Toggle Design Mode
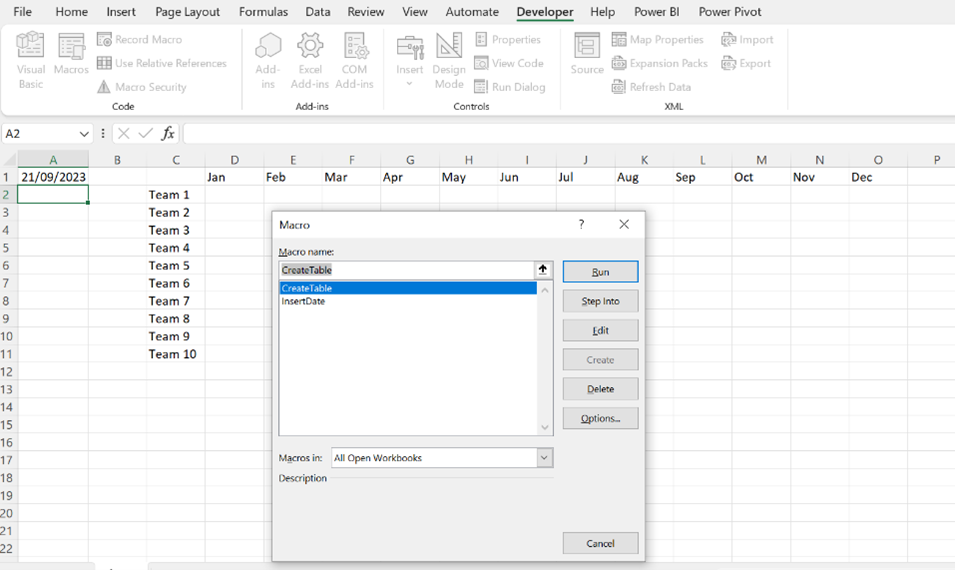This screenshot has width=955, height=570. 449,60
